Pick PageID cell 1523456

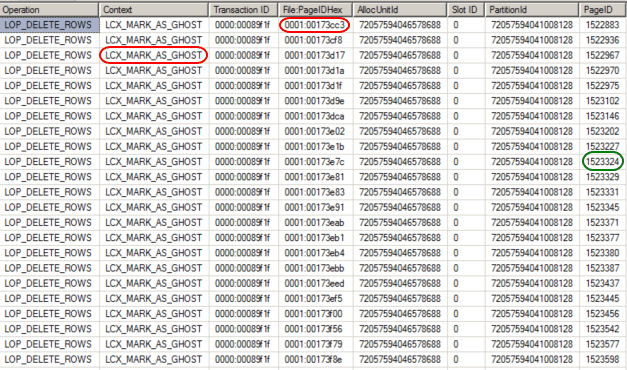pyautogui.click(x=603, y=314)
